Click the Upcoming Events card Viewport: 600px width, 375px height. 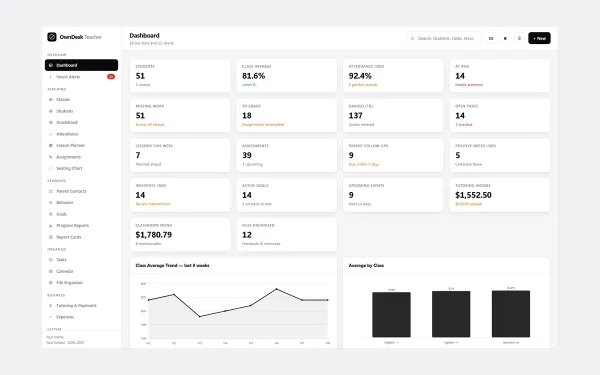393,195
